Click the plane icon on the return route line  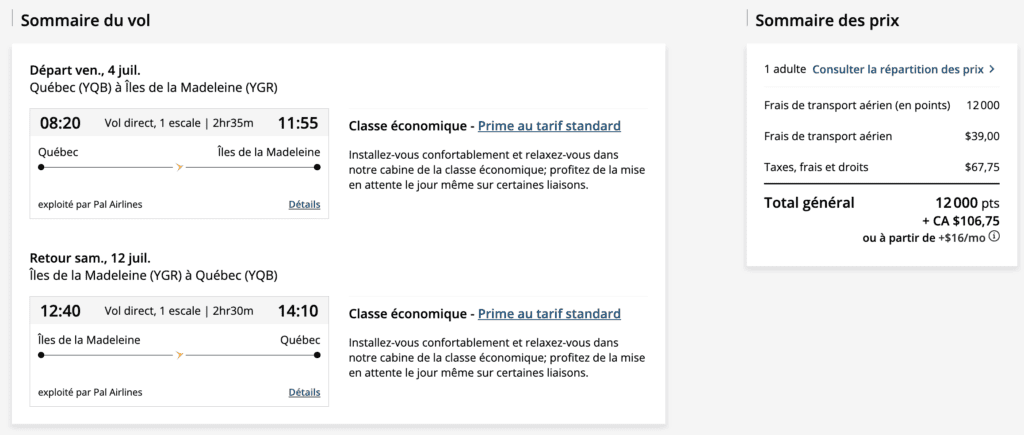(x=180, y=355)
